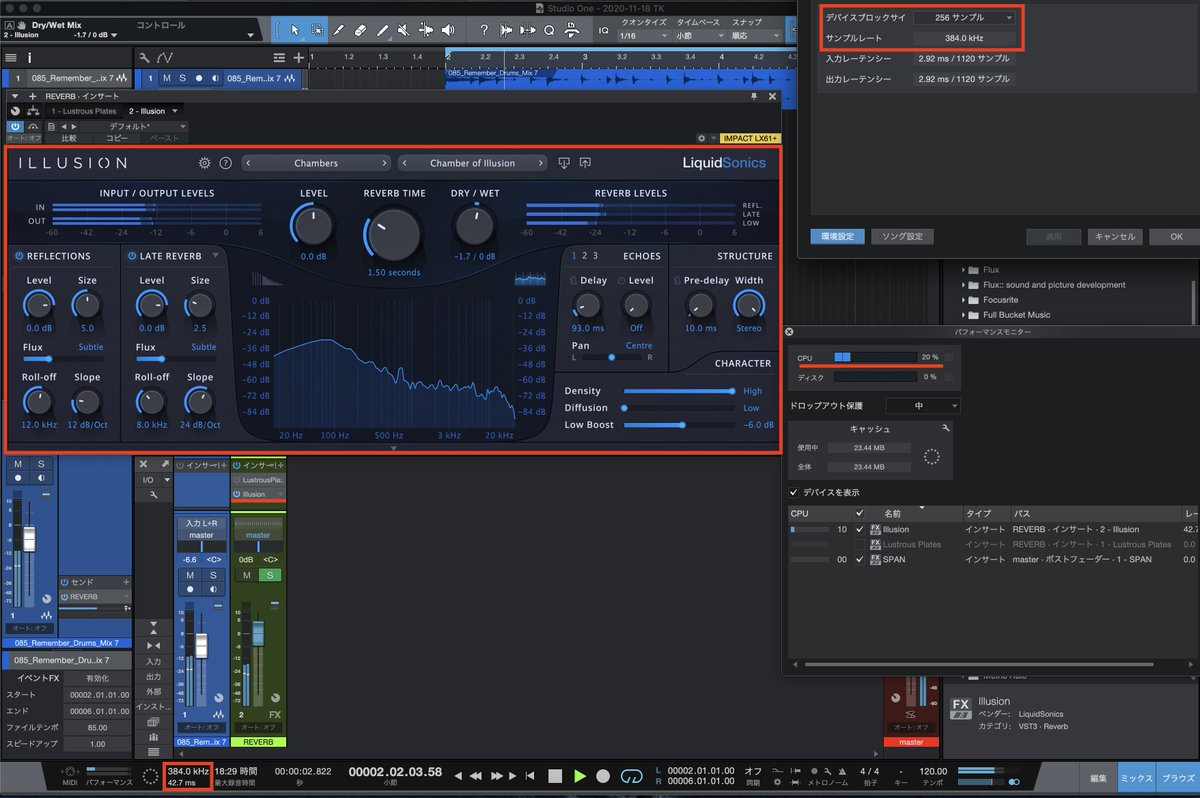Screen dimensions: 1200x798
Task: Open the Chamber of Illusion preset dropdown
Action: (x=473, y=163)
